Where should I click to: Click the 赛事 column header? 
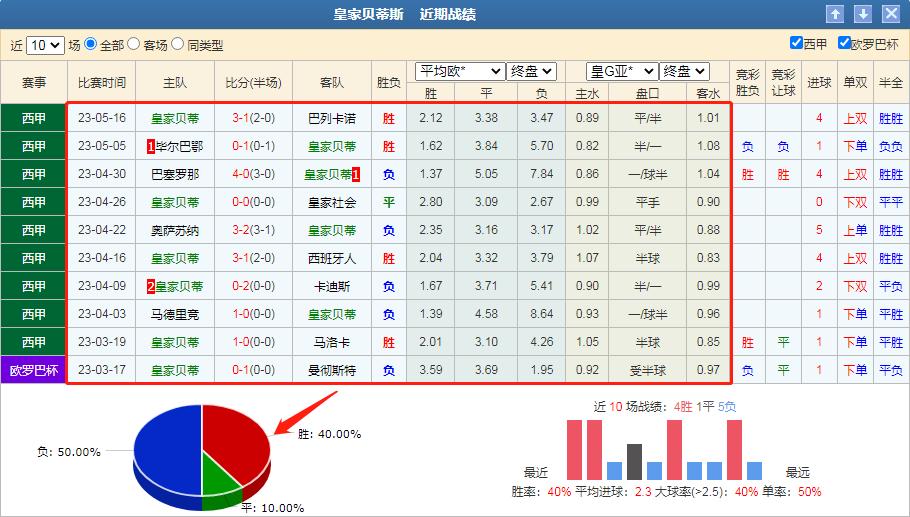click(x=34, y=83)
